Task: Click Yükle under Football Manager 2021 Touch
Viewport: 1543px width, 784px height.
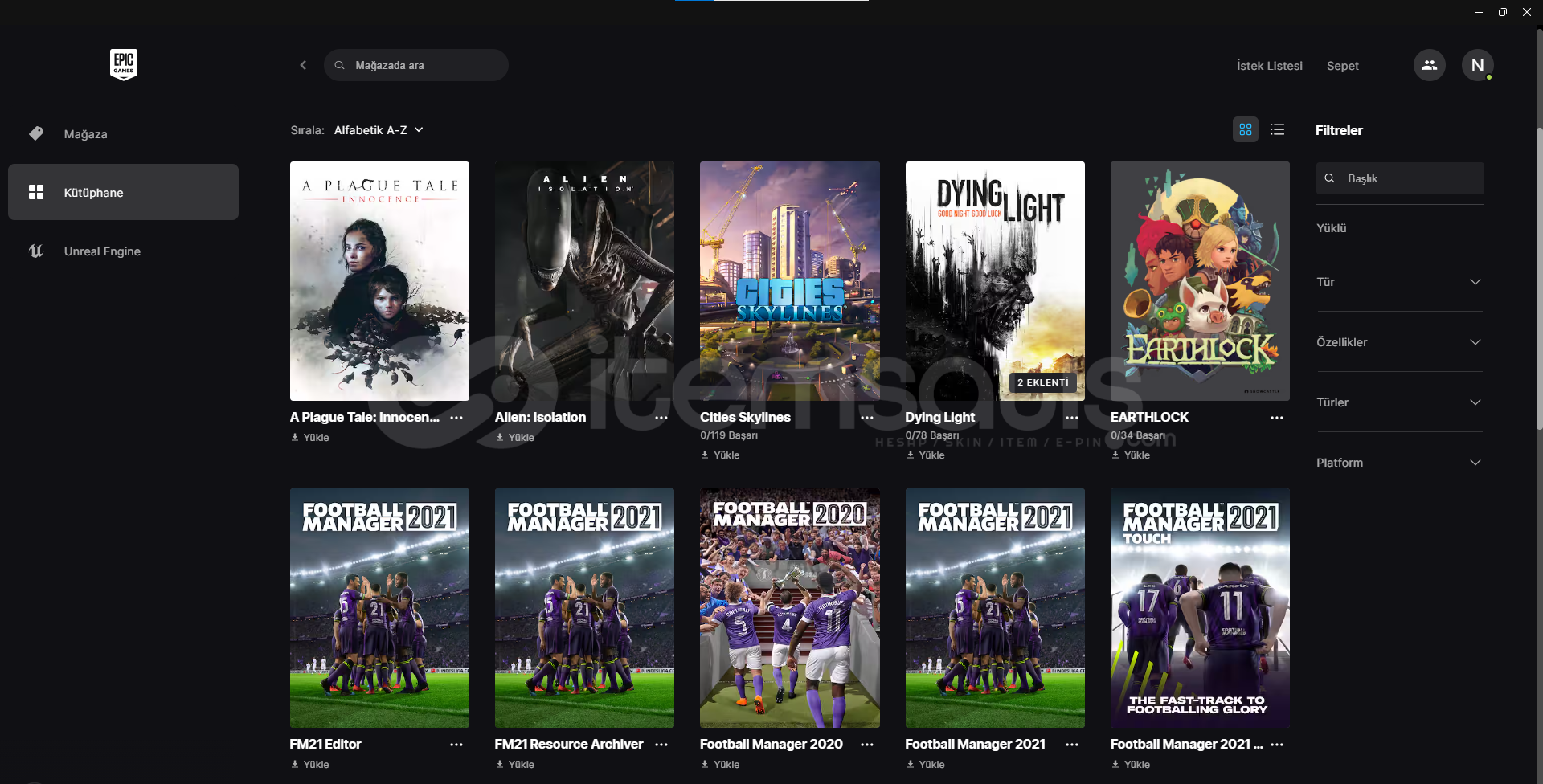Action: [x=1131, y=765]
